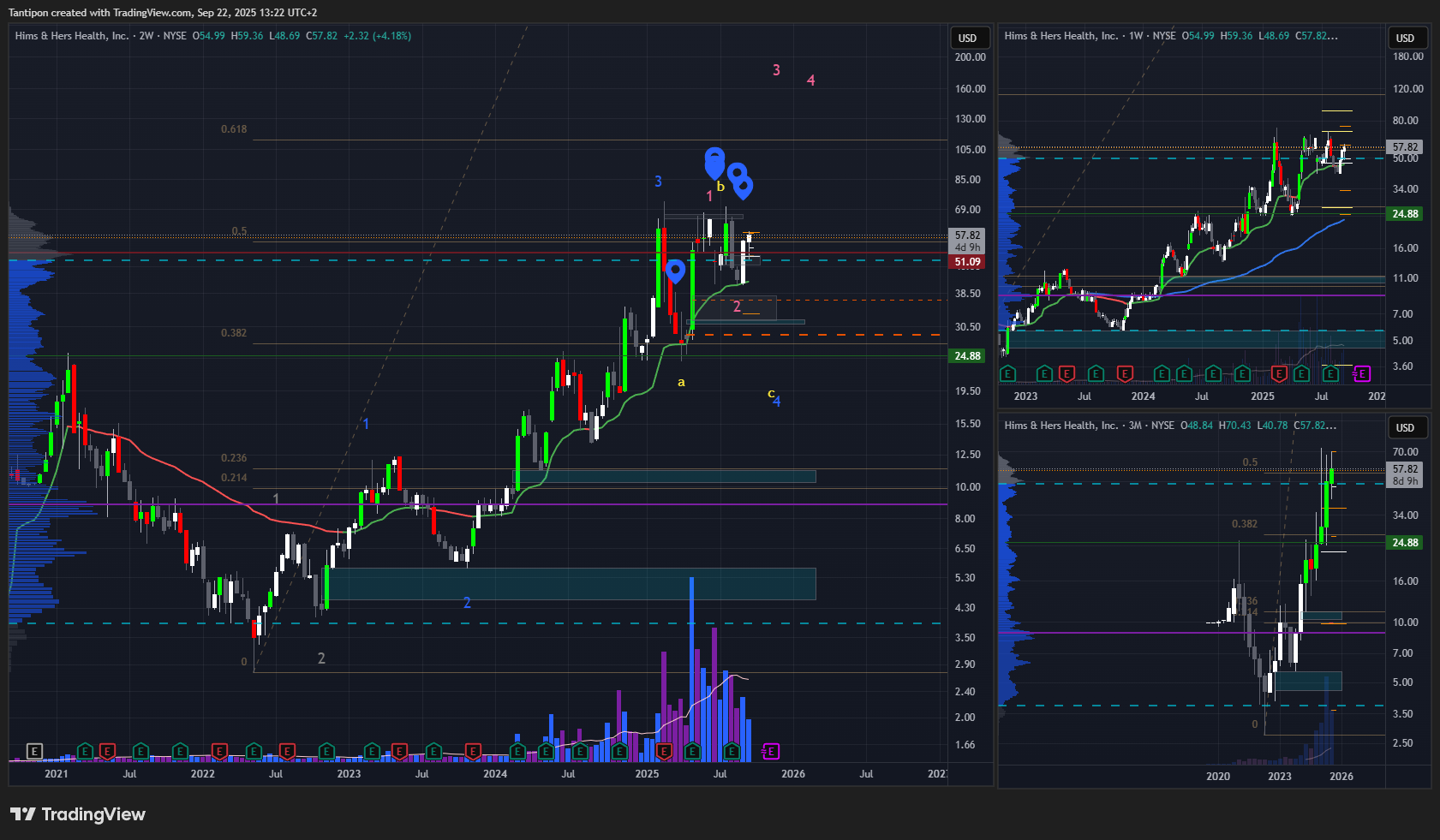Click the topmost blue pin marker above label b
The height and width of the screenshot is (840, 1440).
[x=714, y=158]
